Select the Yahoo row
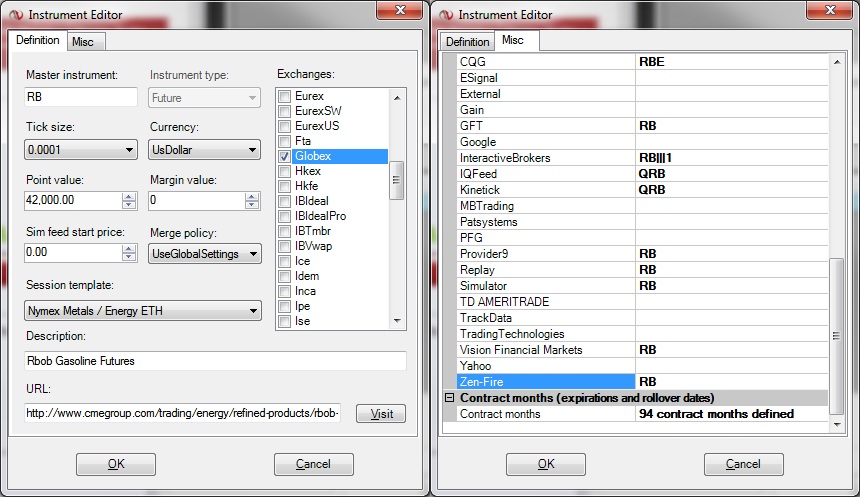 pos(642,366)
